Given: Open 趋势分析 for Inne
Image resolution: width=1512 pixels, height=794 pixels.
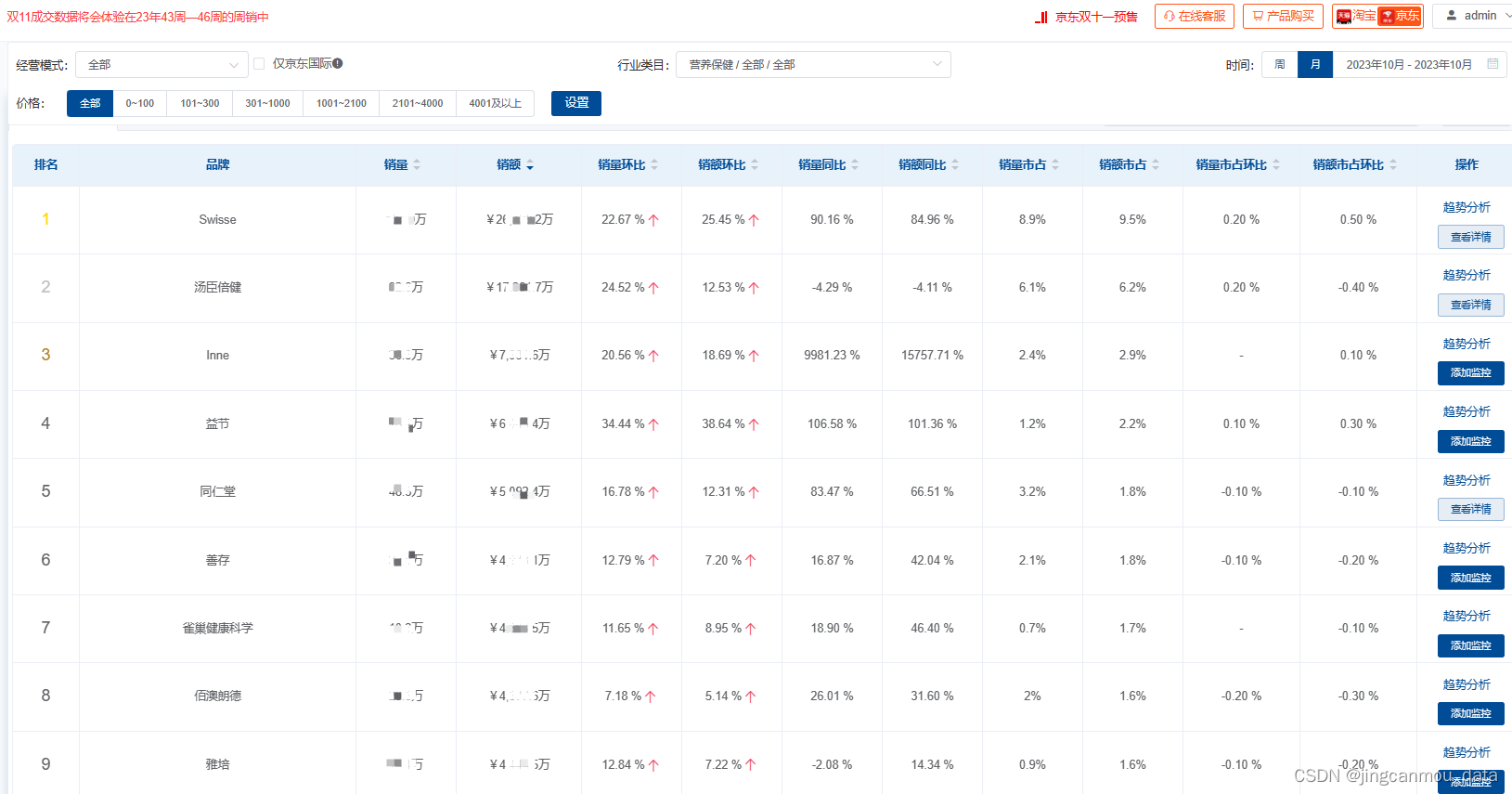Looking at the screenshot, I should point(1467,344).
